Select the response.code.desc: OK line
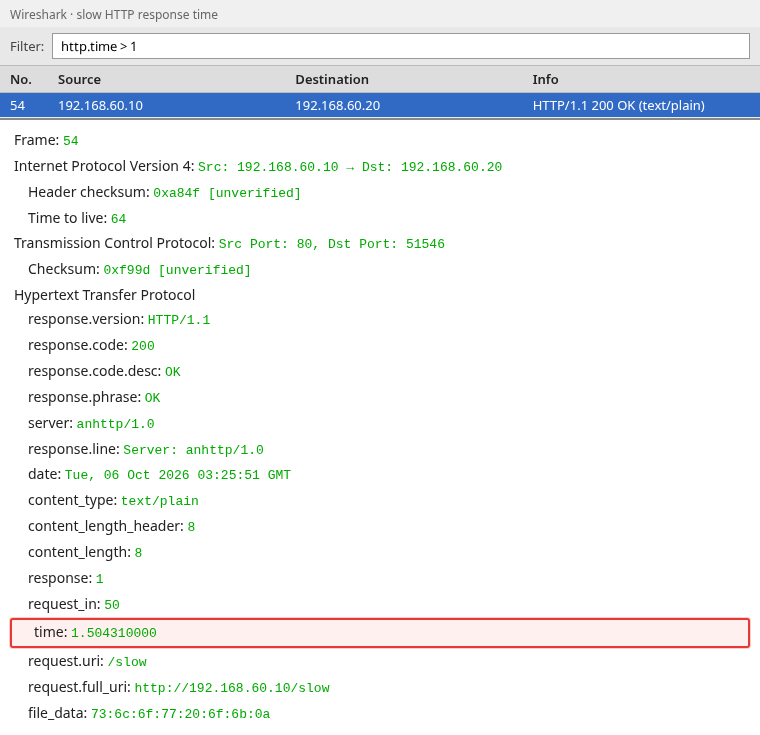The height and width of the screenshot is (735, 760). point(104,371)
